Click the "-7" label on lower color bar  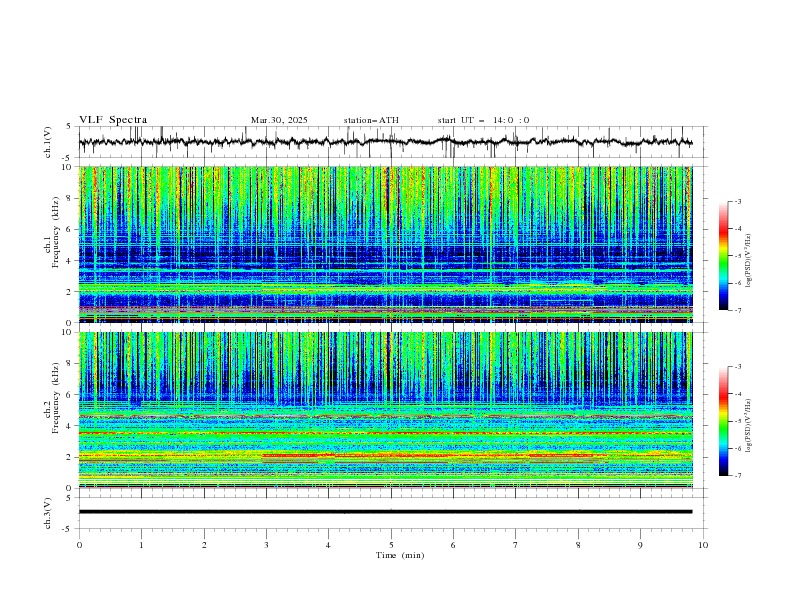(x=737, y=476)
